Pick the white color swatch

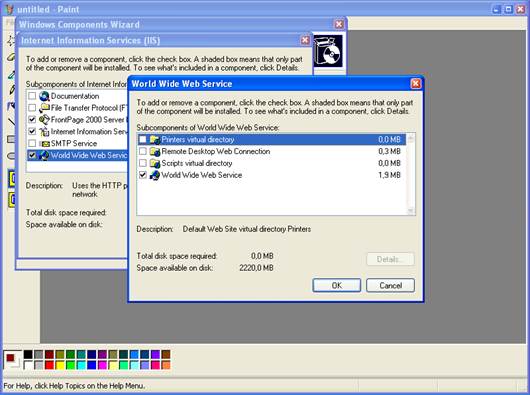(x=28, y=365)
